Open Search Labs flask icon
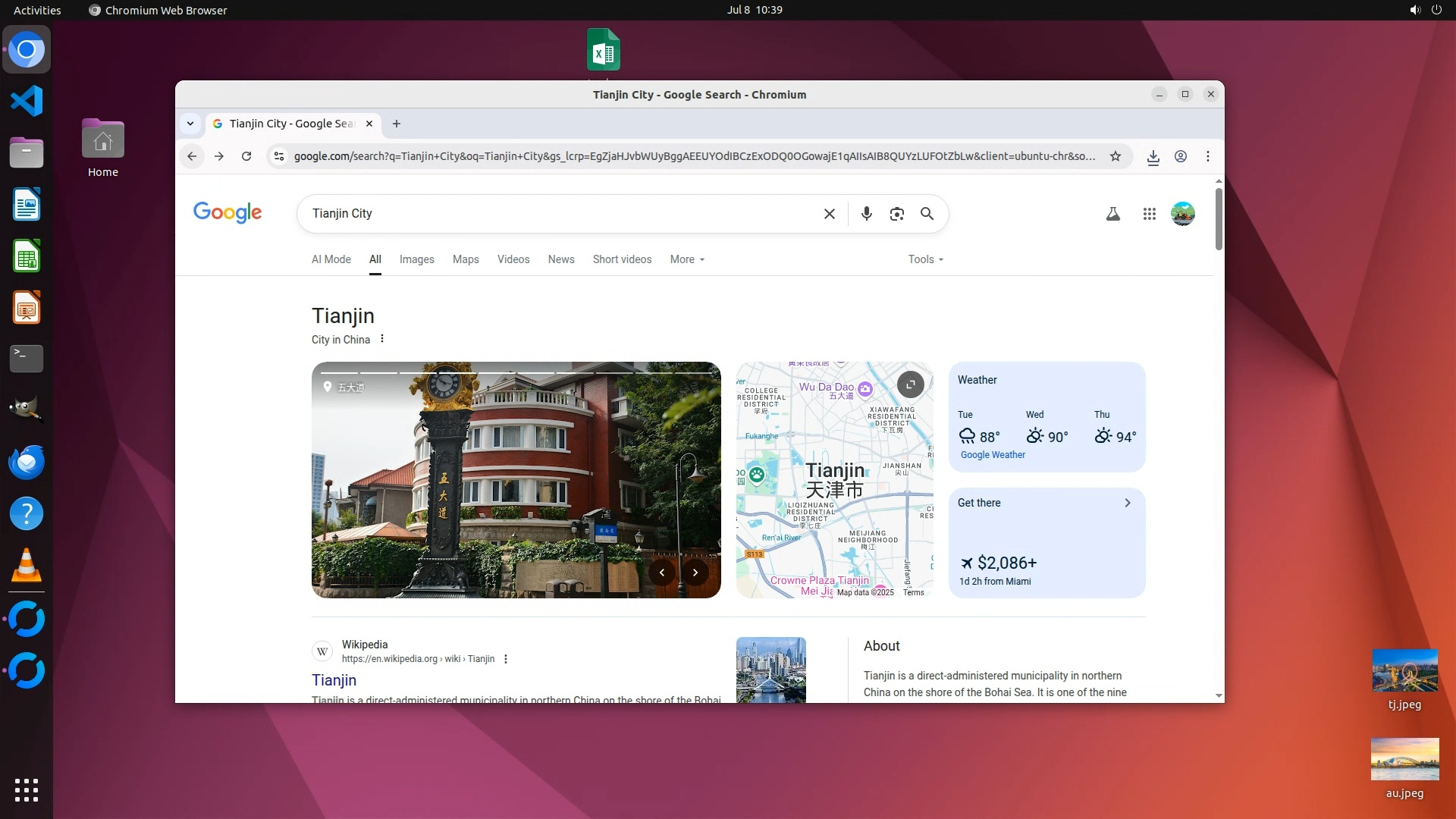This screenshot has width=1456, height=819. (1112, 214)
